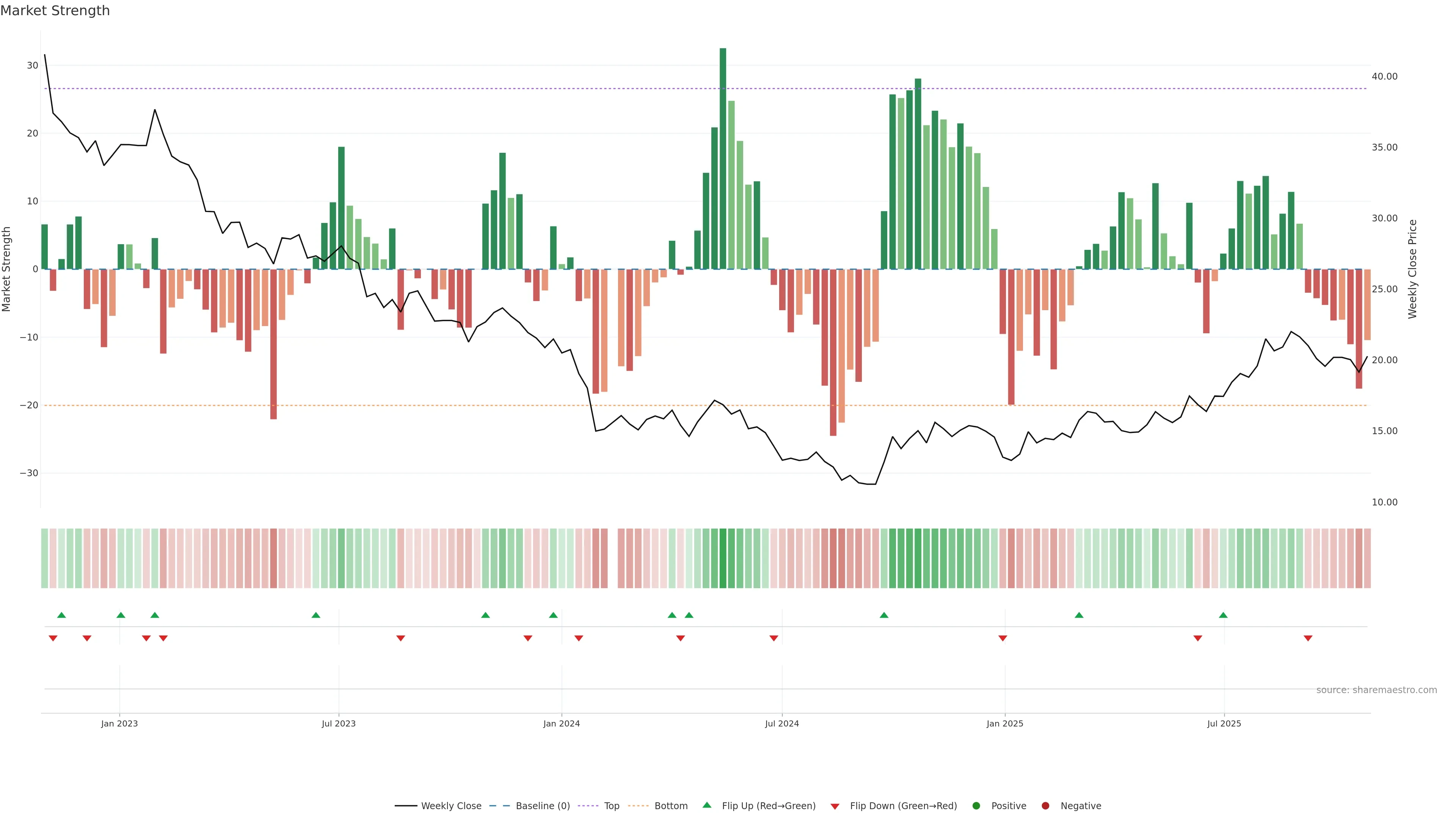
Task: Click the green Flip Up legend triangle icon
Action: pos(706,805)
